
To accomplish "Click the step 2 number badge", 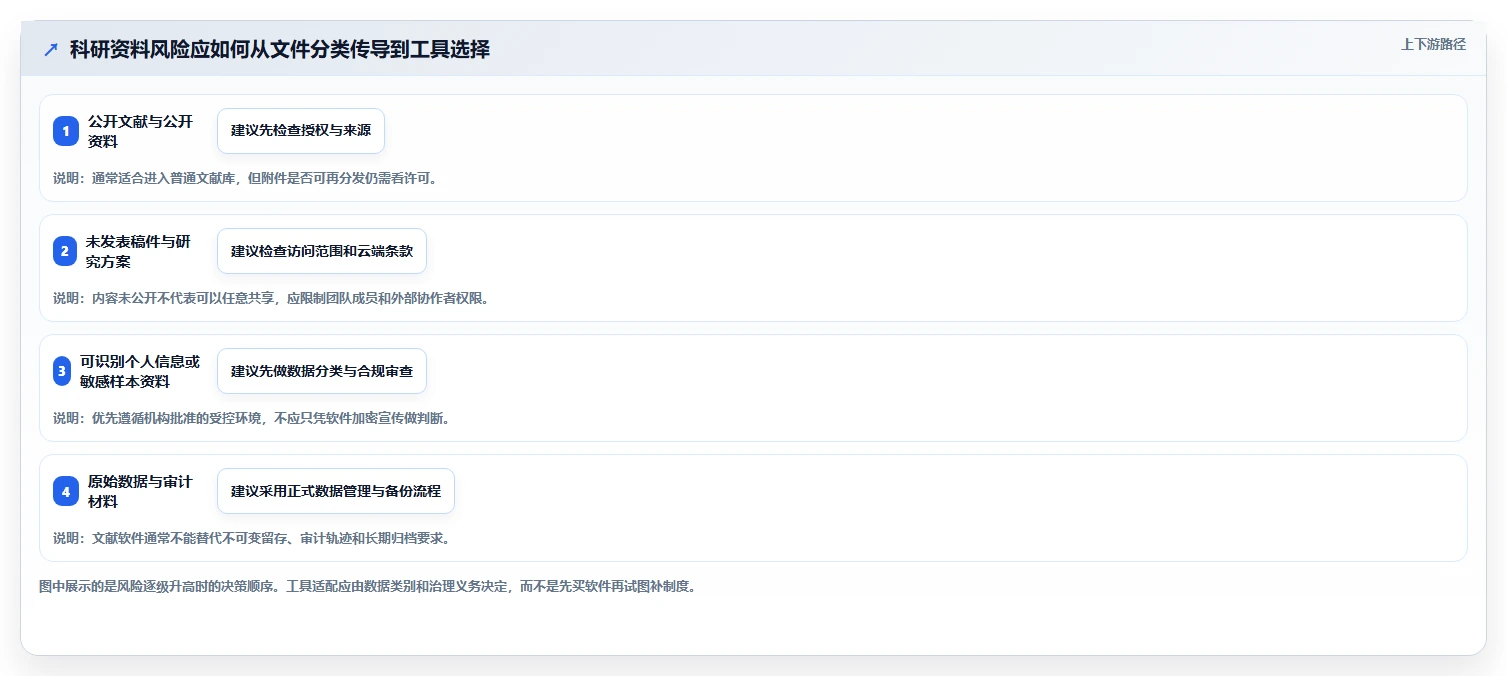I will tap(64, 251).
